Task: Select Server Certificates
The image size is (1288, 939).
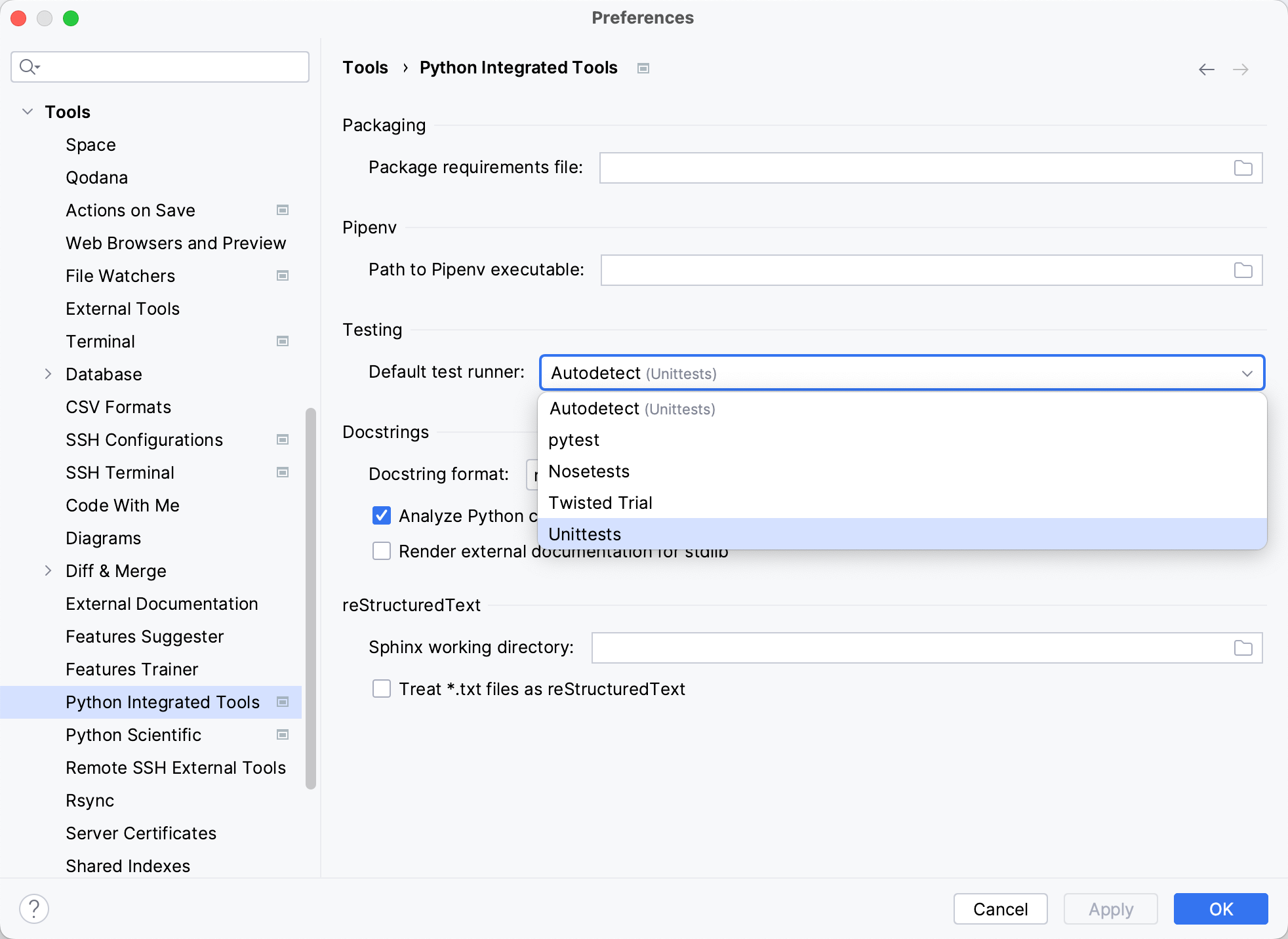Action: 141,833
